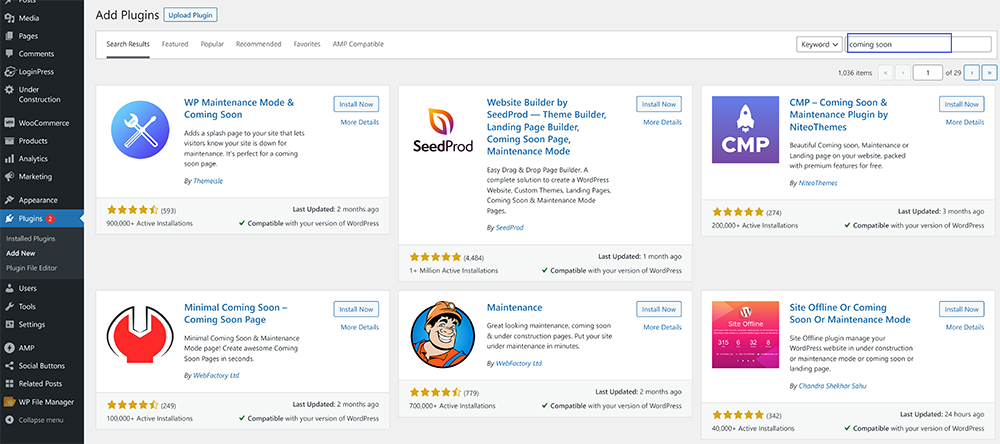Click Minimal Coming Soon plugin logo
Screen dimensions: 1000x444
pos(140,334)
